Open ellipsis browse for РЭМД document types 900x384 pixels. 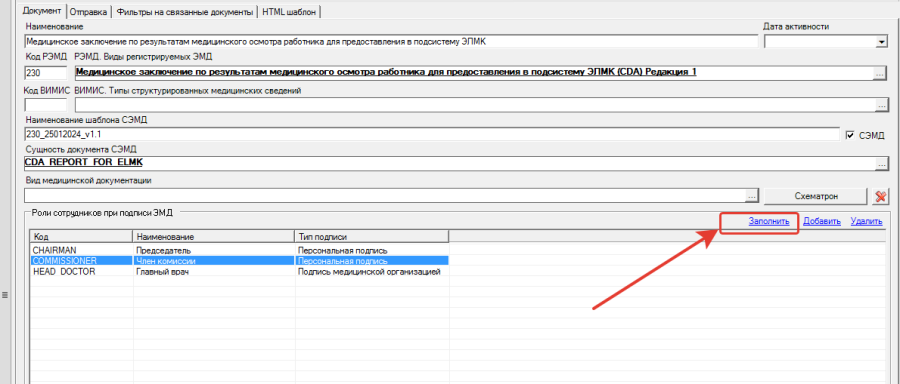pyautogui.click(x=879, y=73)
